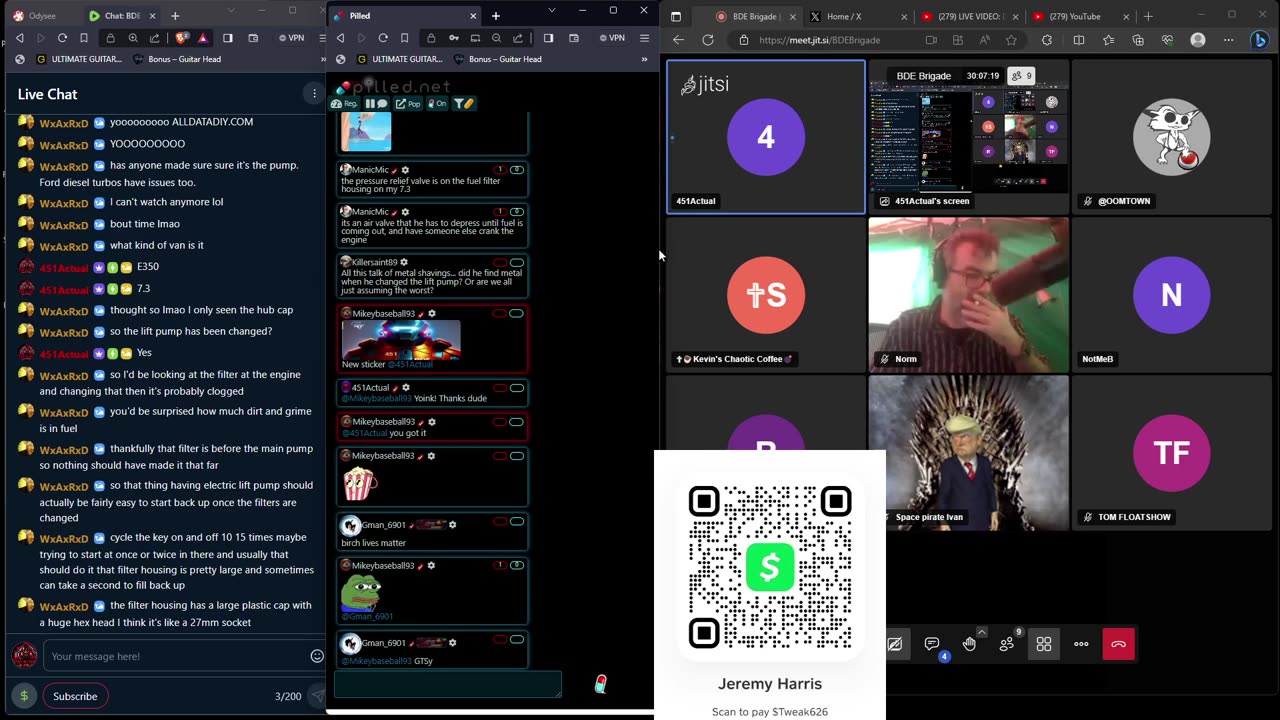Go back in the Edge browser
This screenshot has height=720, width=1280.
coord(678,40)
